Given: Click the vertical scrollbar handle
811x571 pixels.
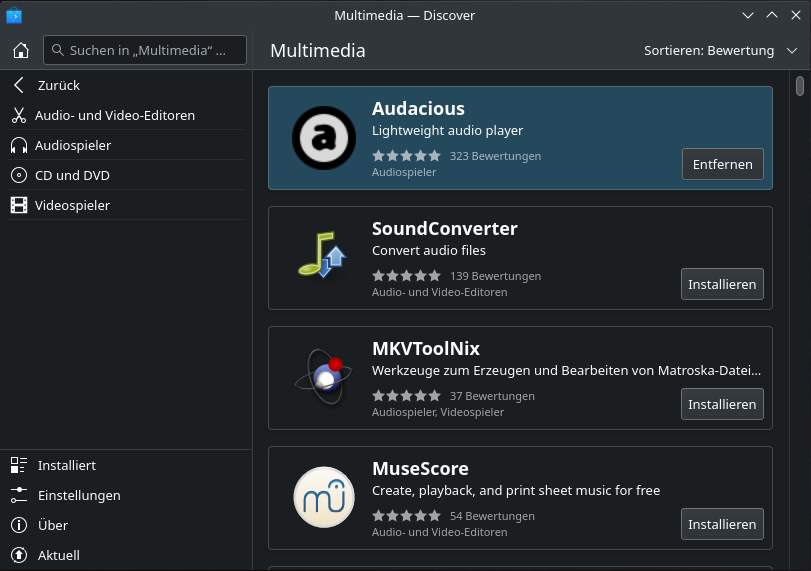Looking at the screenshot, I should pos(800,86).
